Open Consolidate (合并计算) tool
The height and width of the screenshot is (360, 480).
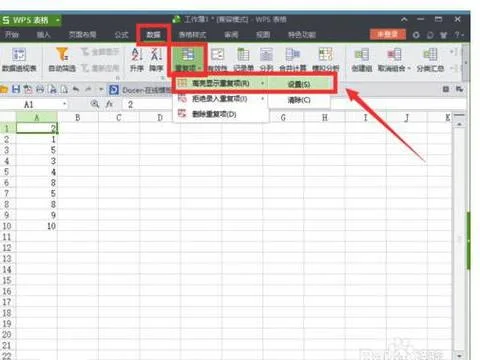293,60
